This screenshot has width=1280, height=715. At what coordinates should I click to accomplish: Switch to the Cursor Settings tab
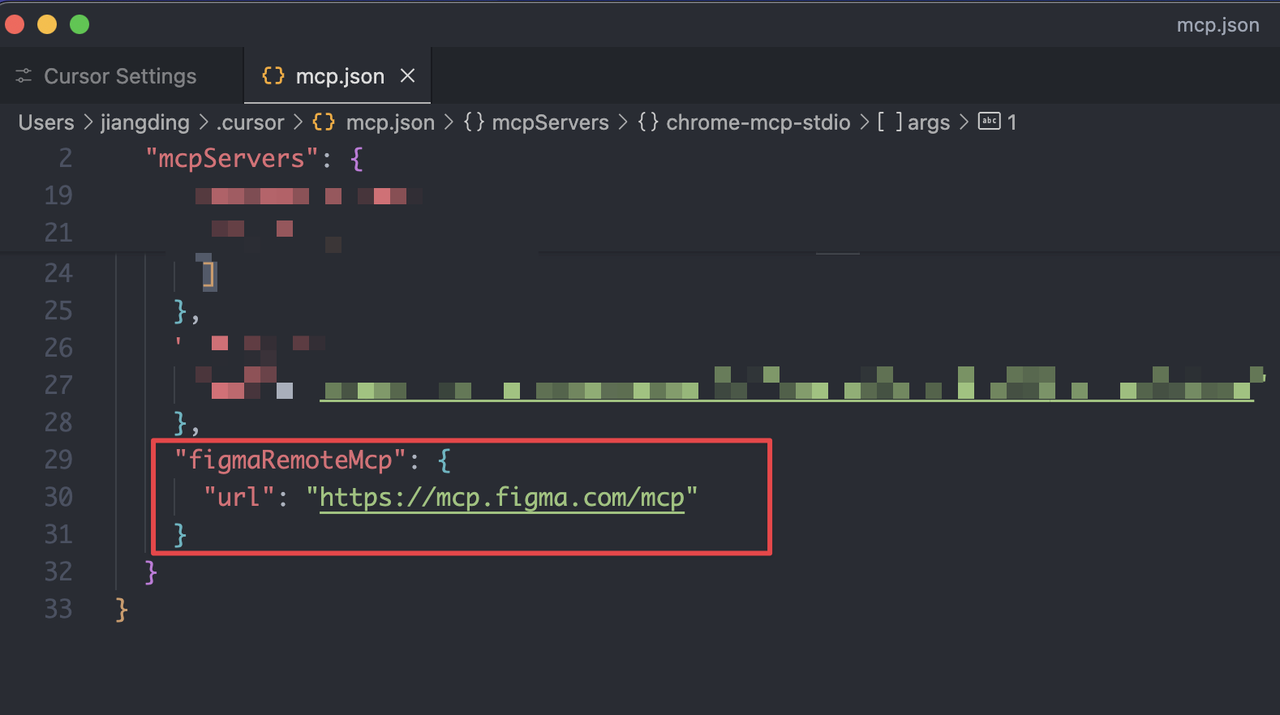point(120,76)
